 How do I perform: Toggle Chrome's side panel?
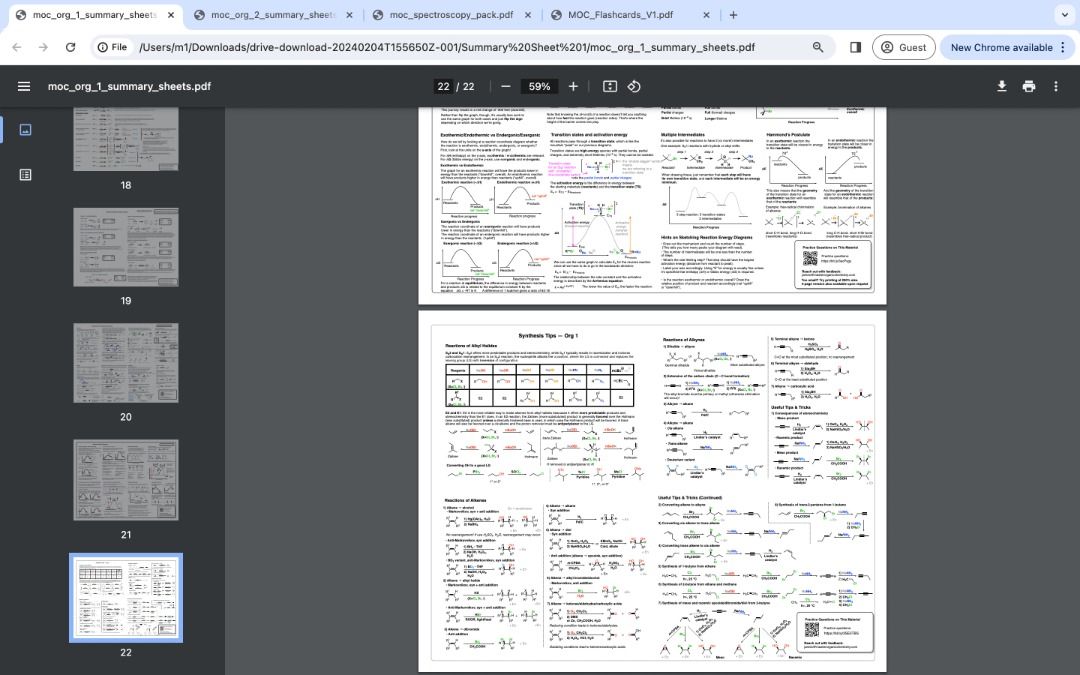point(856,47)
